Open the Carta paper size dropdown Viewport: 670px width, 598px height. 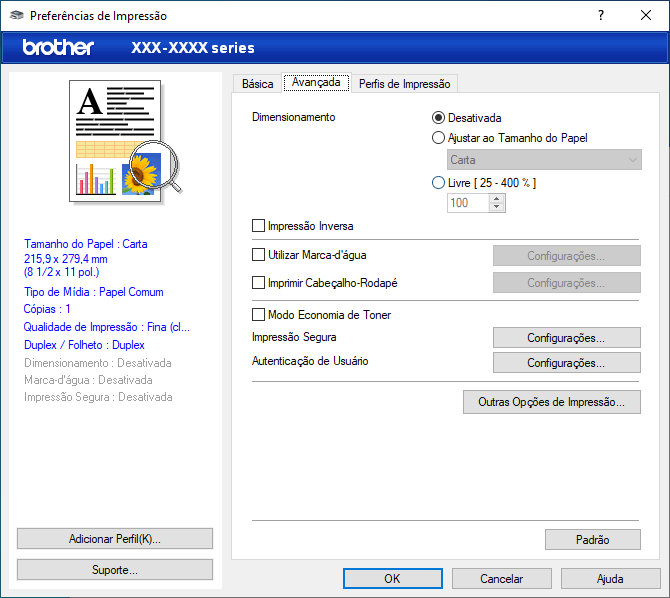(x=544, y=160)
